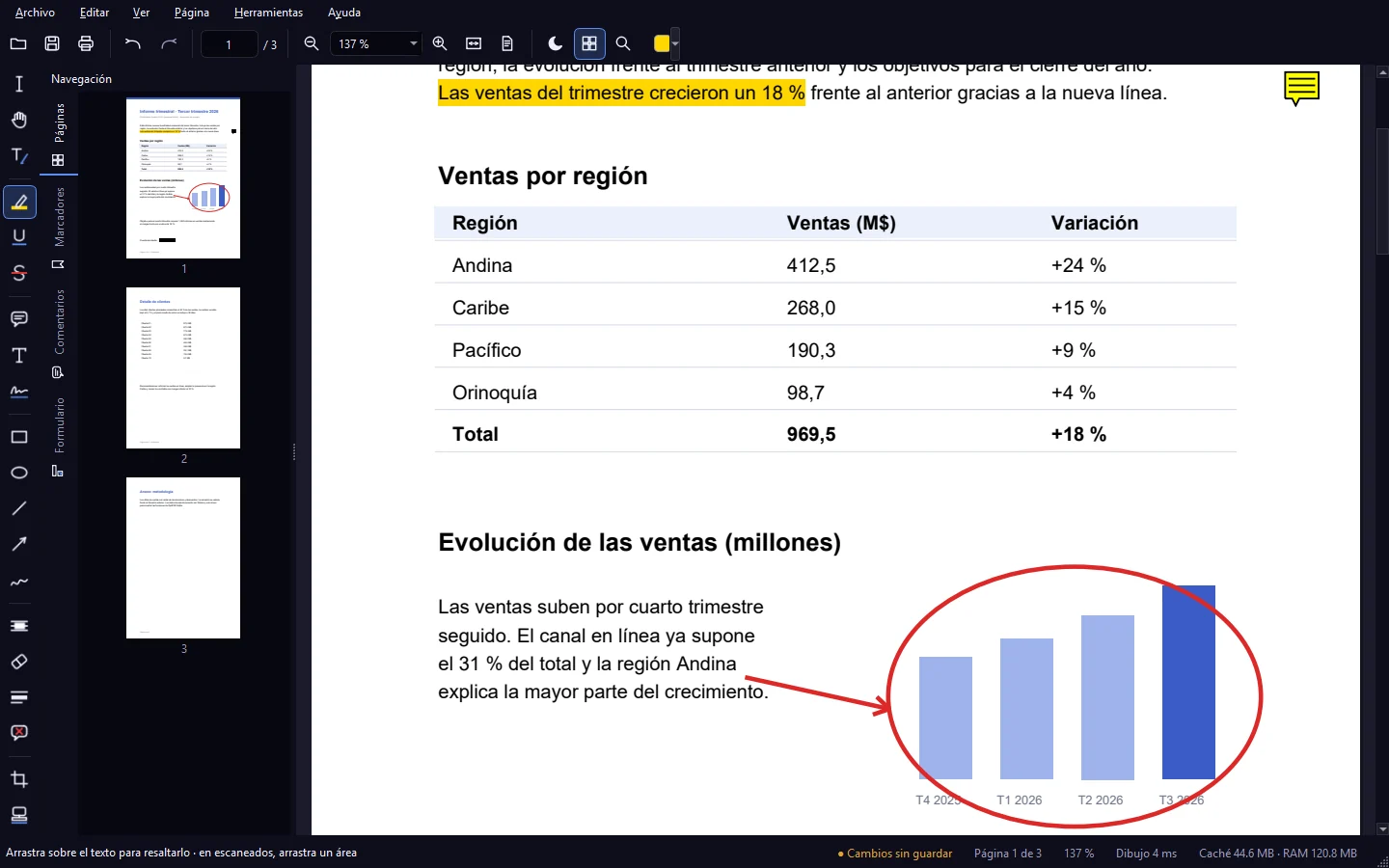Screen dimensions: 1389x868
Task: Open the 137 % zoom dropdown
Action: tap(376, 43)
